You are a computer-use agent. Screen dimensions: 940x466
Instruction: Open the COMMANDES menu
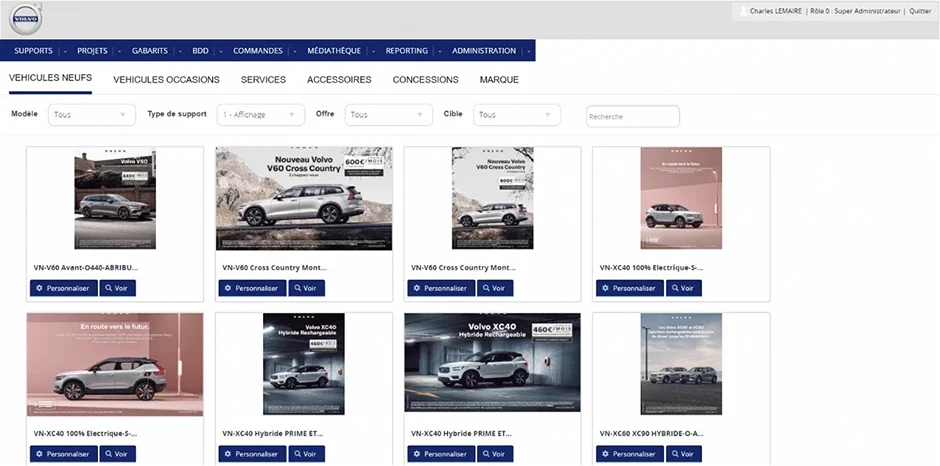click(x=258, y=51)
